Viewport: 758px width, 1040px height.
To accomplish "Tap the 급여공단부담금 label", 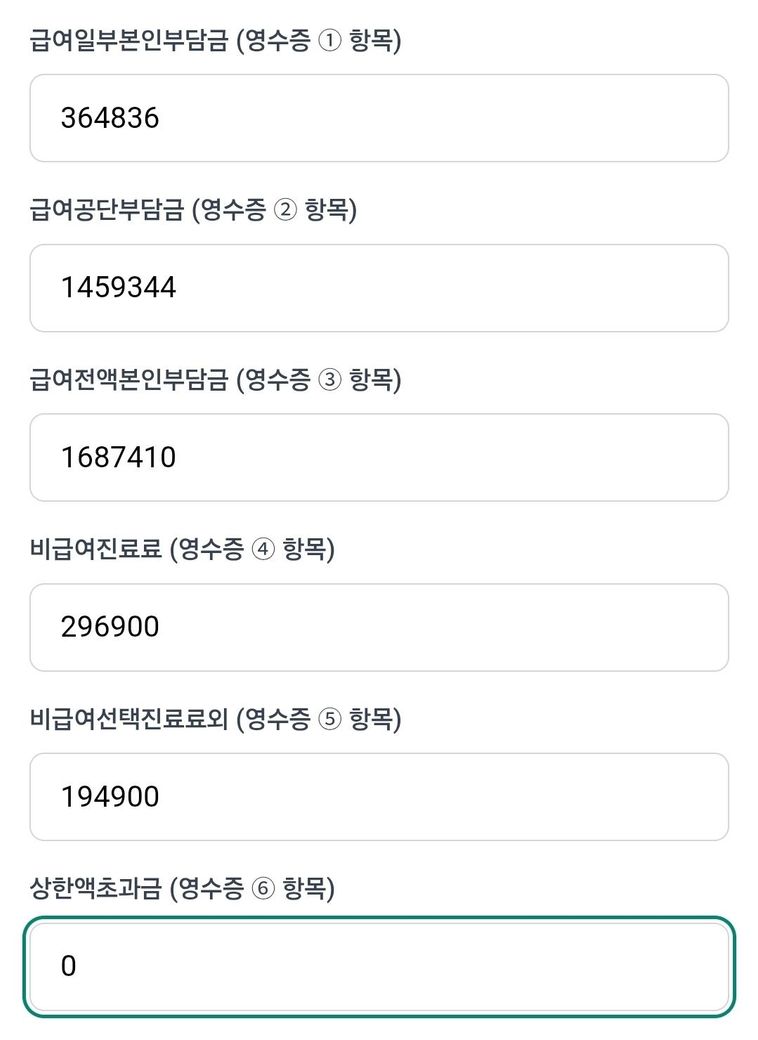I will click(107, 212).
